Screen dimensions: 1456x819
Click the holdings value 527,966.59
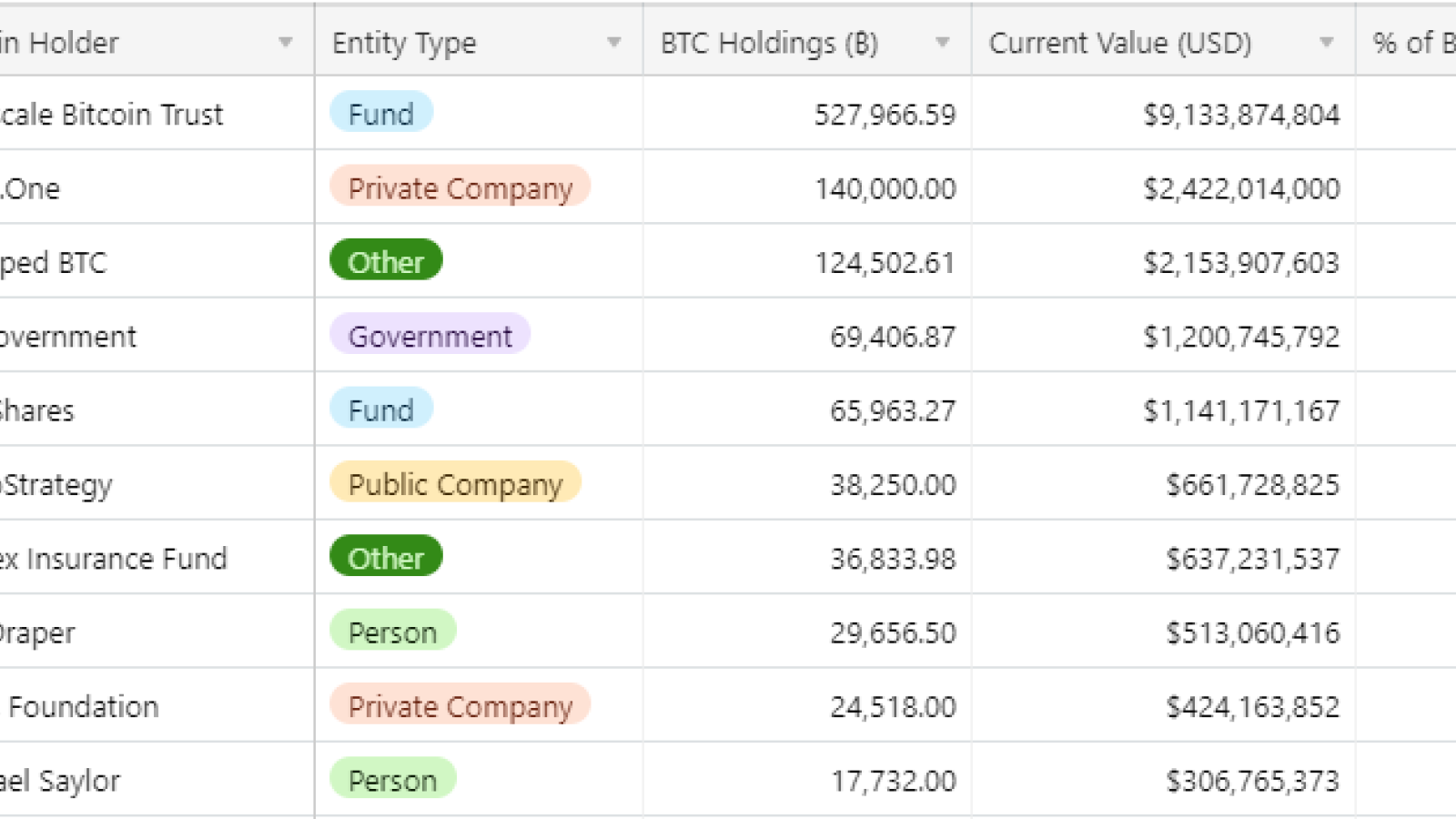click(x=885, y=115)
